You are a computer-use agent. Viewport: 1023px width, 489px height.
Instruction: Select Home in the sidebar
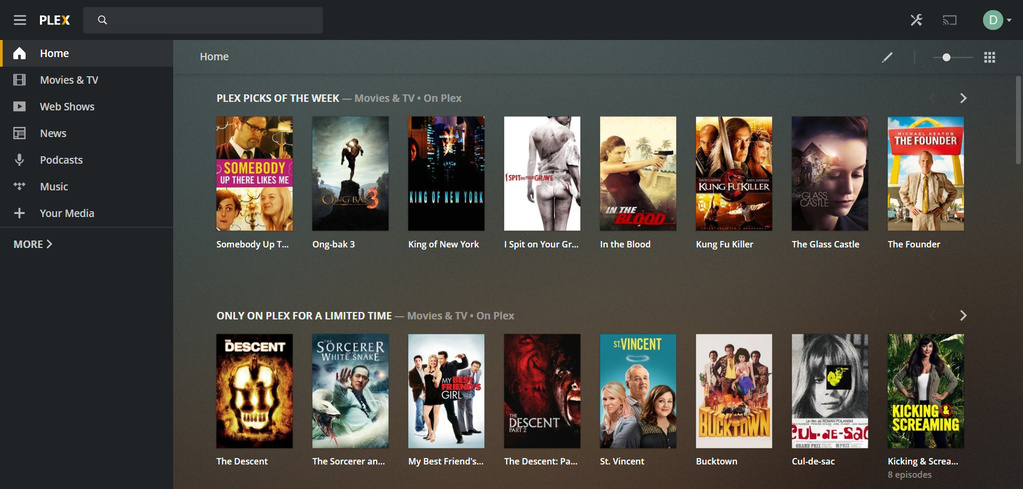point(87,53)
